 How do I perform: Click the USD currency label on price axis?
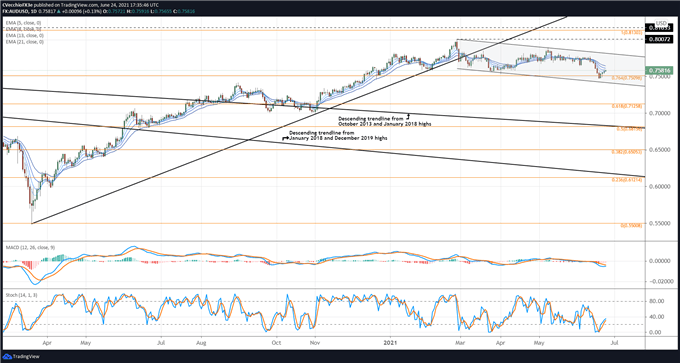click(x=661, y=23)
